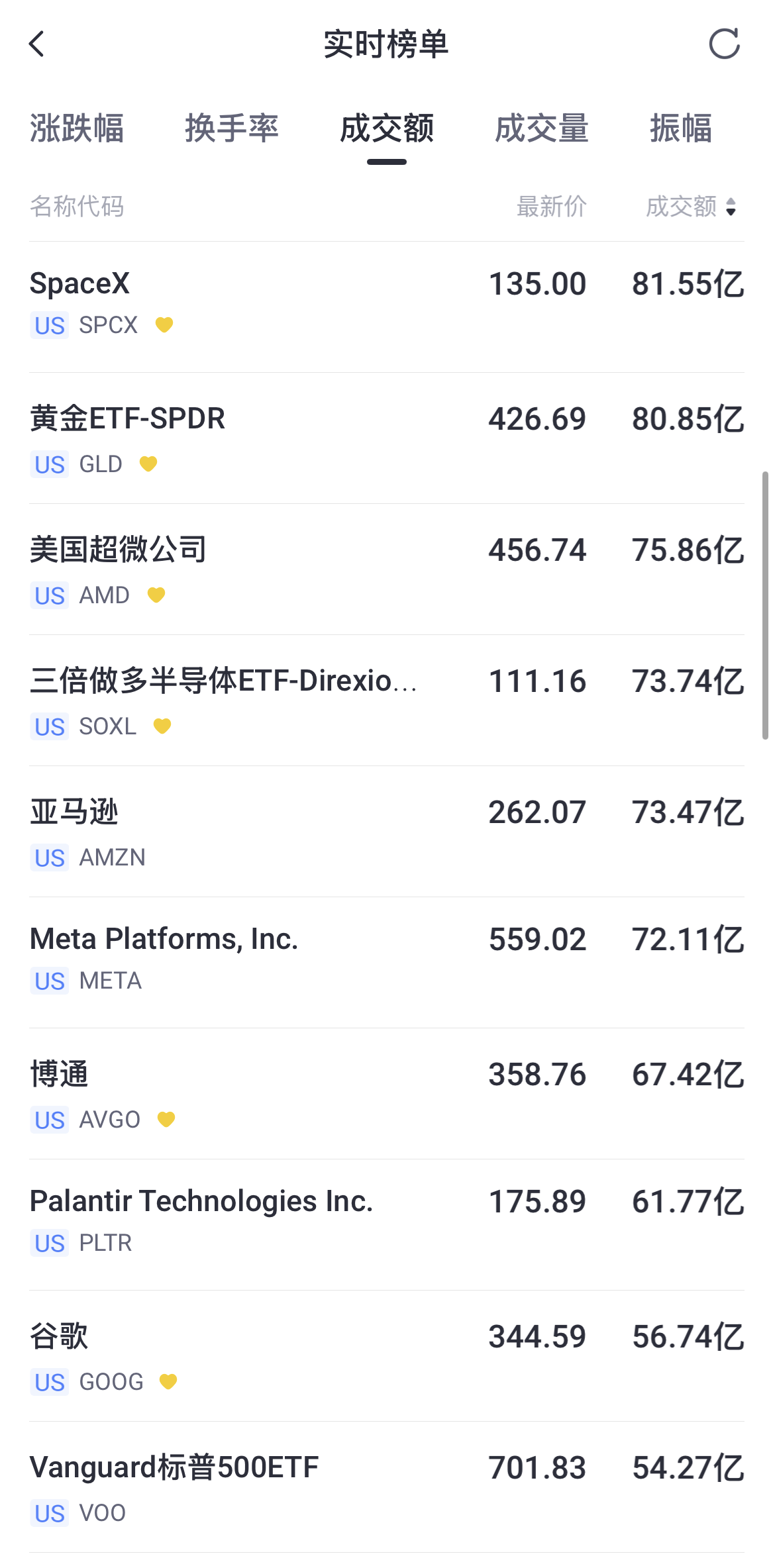
Task: Toggle 成交额 column sort order arrows
Action: click(x=731, y=207)
